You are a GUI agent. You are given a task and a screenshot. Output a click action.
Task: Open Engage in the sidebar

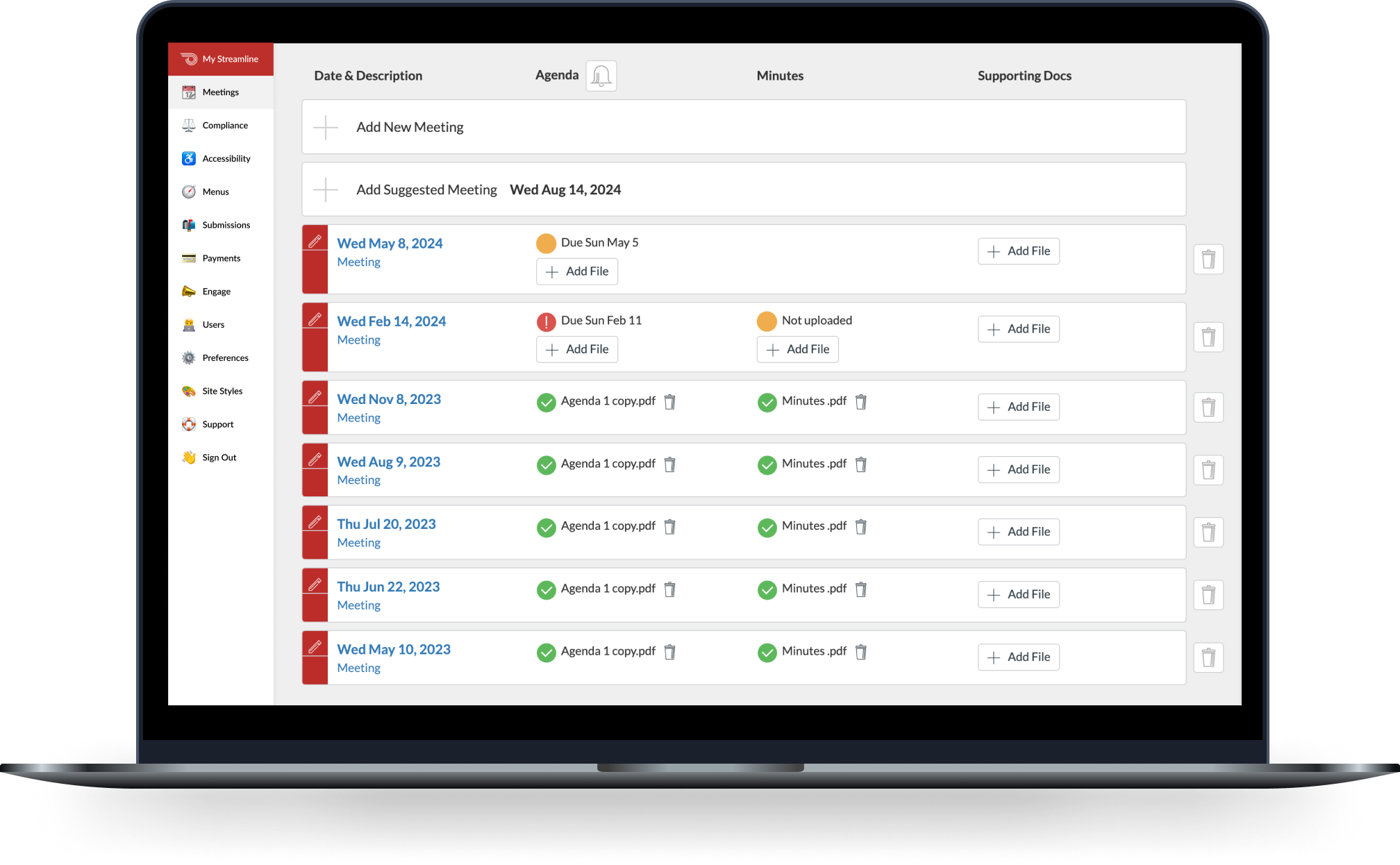click(x=221, y=292)
